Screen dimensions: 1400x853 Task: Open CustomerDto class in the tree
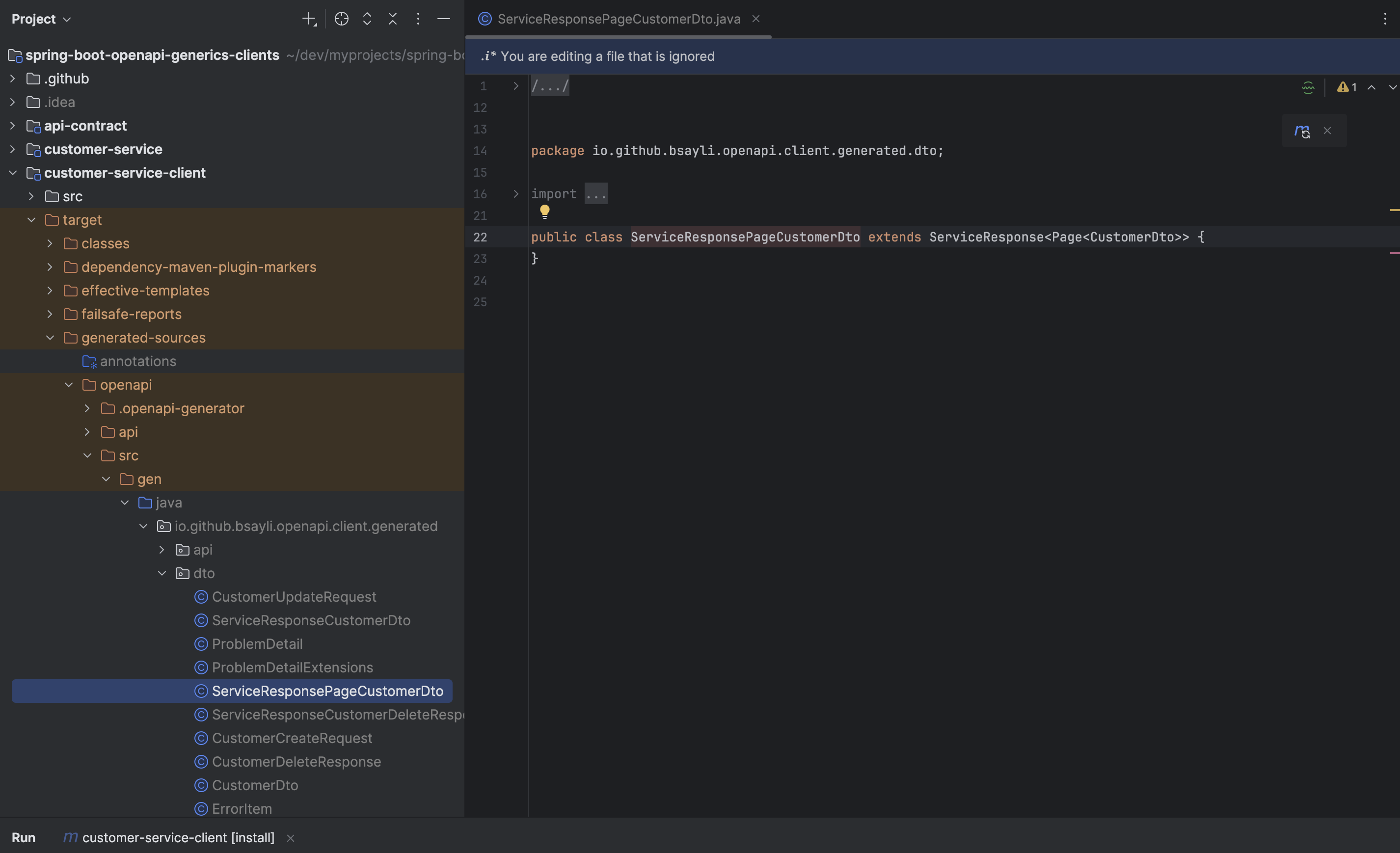pos(255,785)
